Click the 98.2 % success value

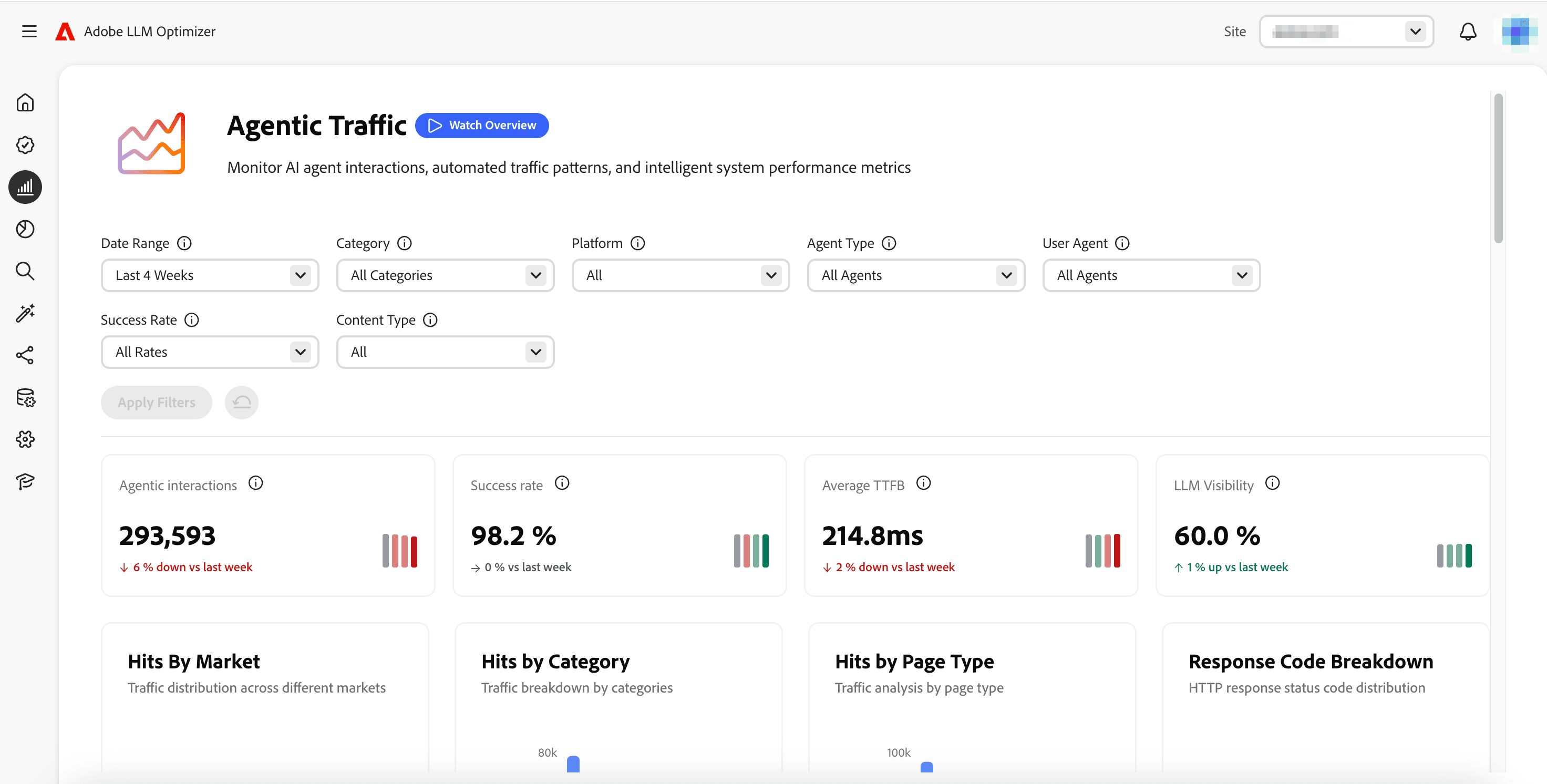click(513, 536)
